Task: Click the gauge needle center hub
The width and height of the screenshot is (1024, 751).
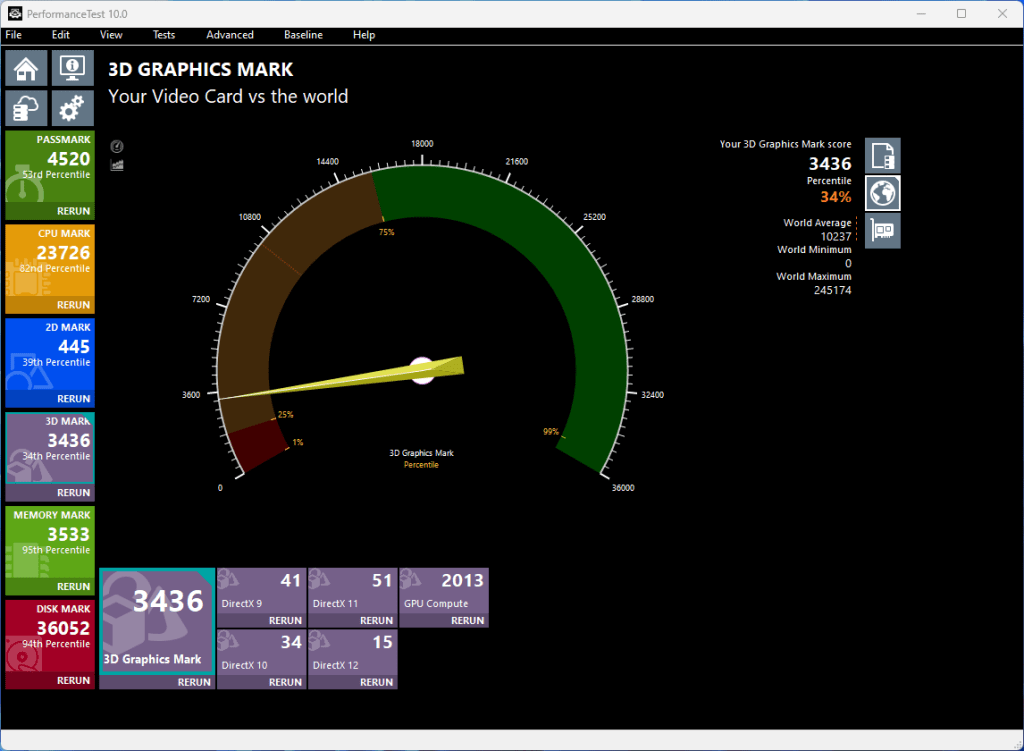Action: coord(422,370)
